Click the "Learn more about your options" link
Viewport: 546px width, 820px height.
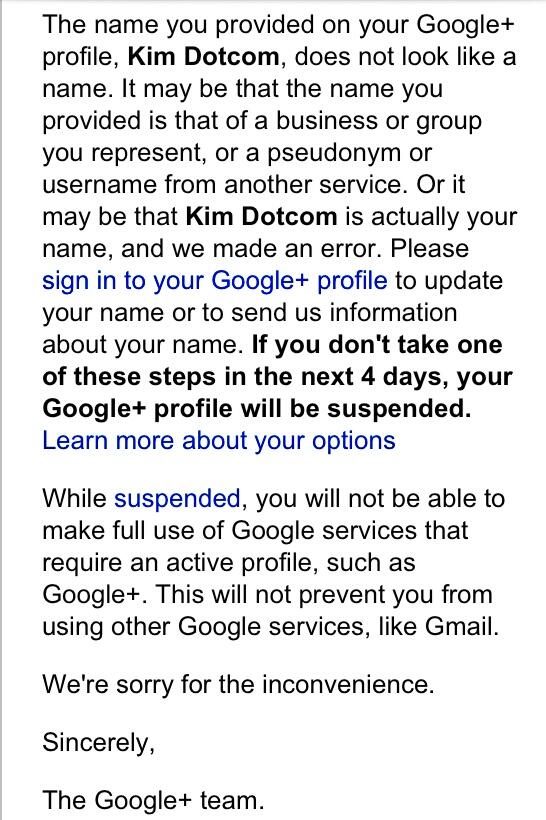pyautogui.click(x=219, y=441)
